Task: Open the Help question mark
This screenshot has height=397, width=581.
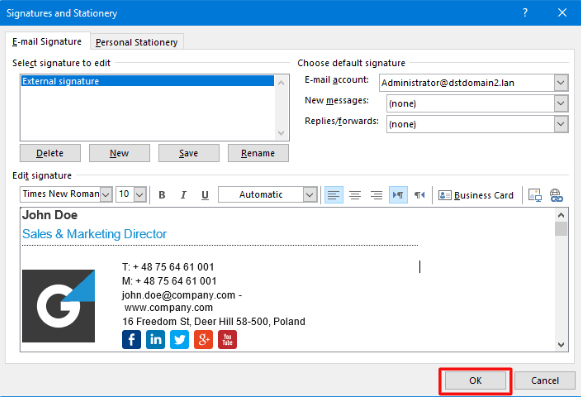Action: coord(525,13)
